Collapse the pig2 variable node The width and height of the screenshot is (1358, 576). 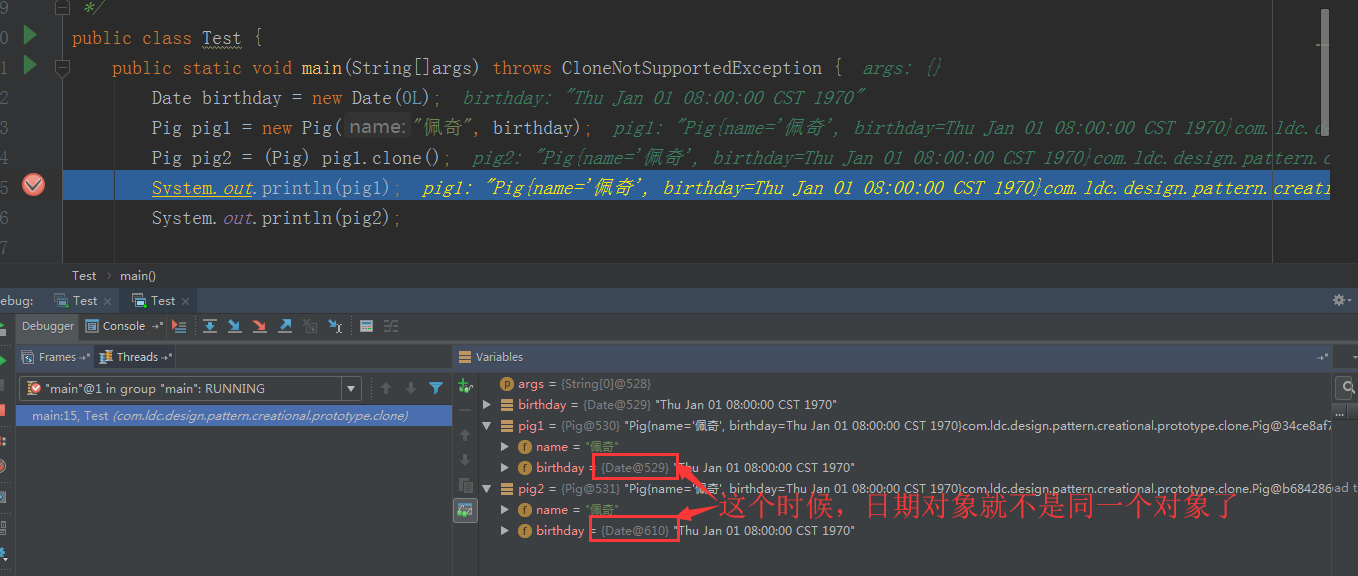(x=487, y=489)
